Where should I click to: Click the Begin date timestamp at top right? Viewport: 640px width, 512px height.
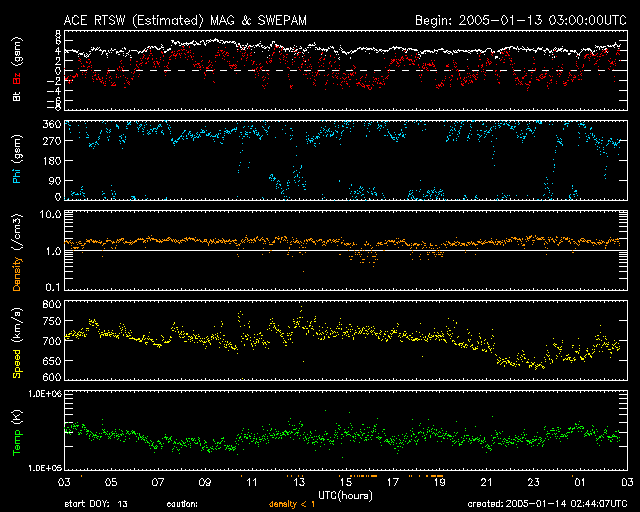click(521, 20)
